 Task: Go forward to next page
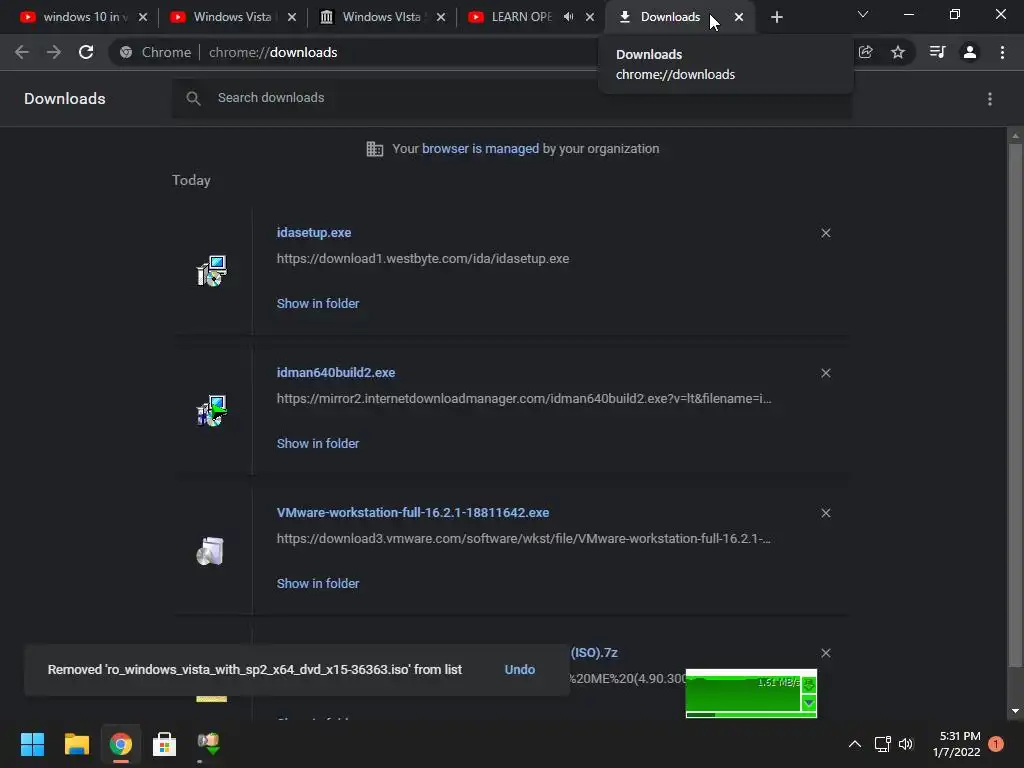coord(54,52)
